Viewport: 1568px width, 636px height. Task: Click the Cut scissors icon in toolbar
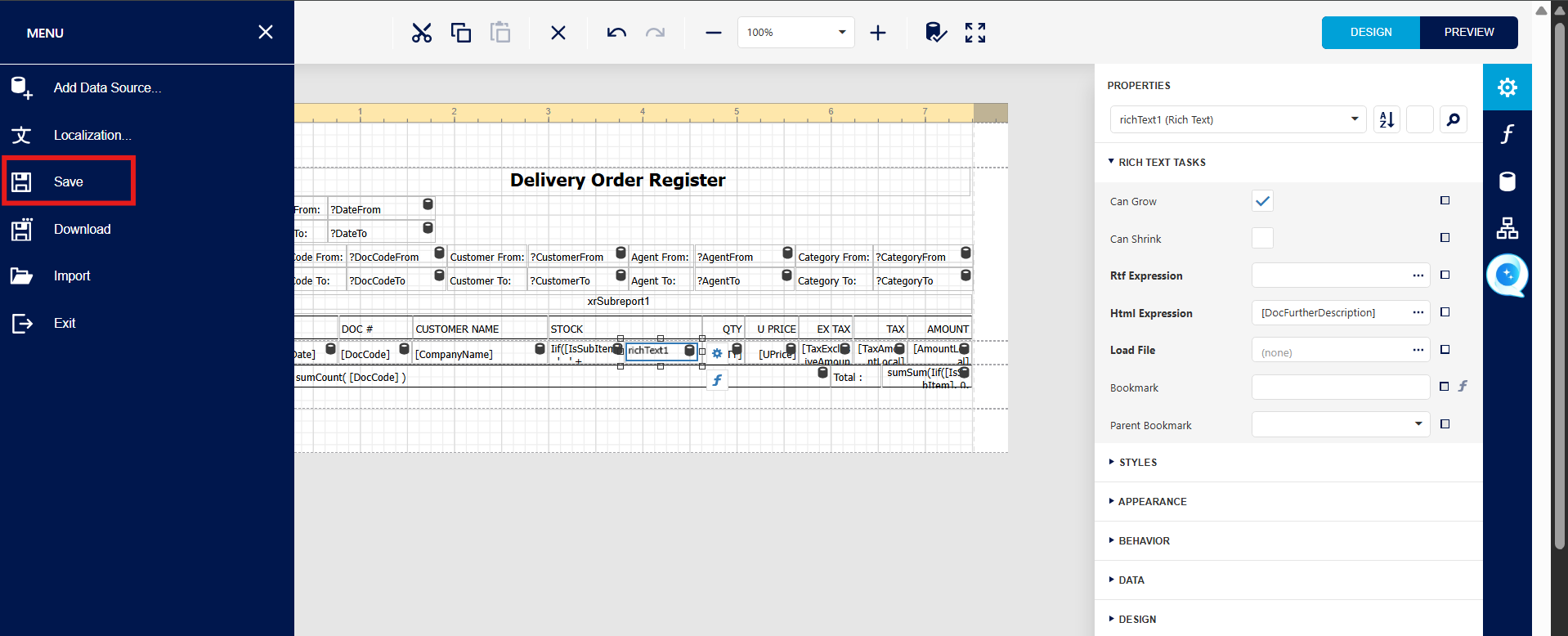[x=421, y=33]
